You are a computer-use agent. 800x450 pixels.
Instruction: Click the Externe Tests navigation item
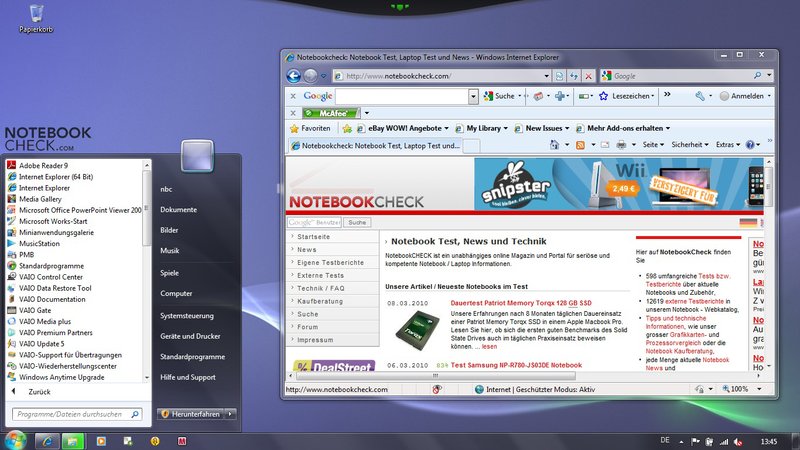[x=320, y=276]
